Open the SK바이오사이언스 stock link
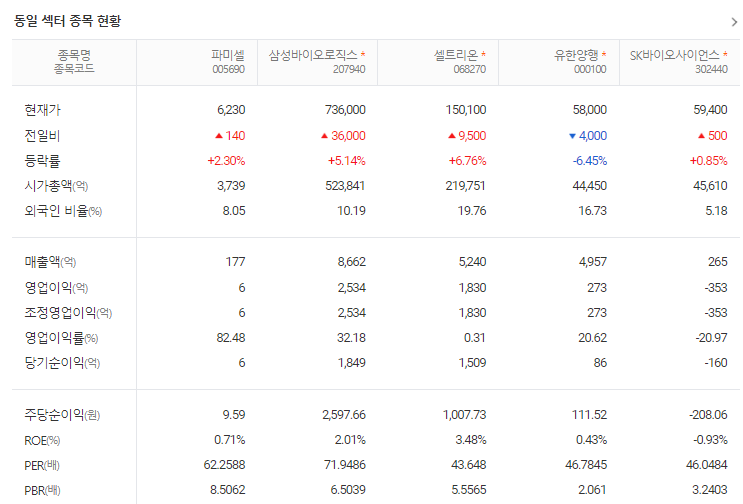Image resolution: width=743 pixels, height=504 pixels. 674,55
